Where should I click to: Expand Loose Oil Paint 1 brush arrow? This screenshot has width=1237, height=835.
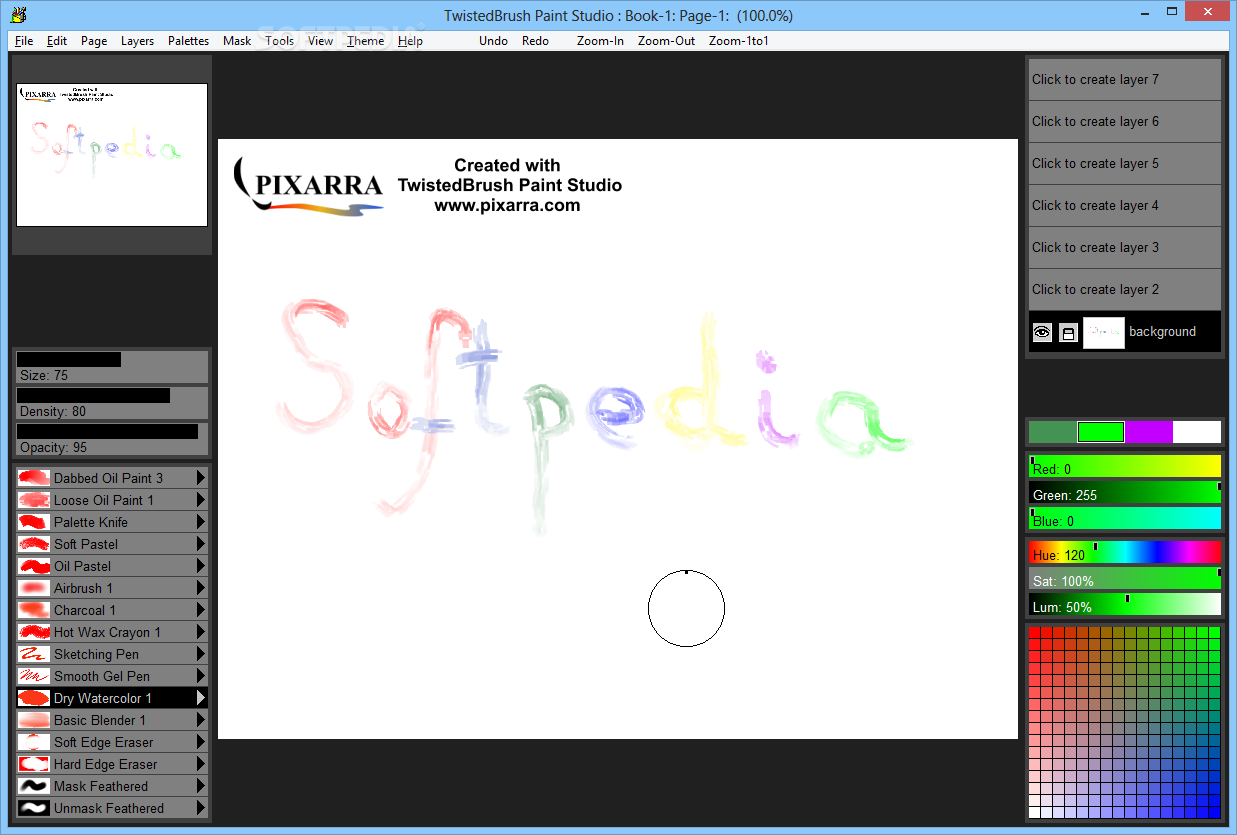point(201,500)
